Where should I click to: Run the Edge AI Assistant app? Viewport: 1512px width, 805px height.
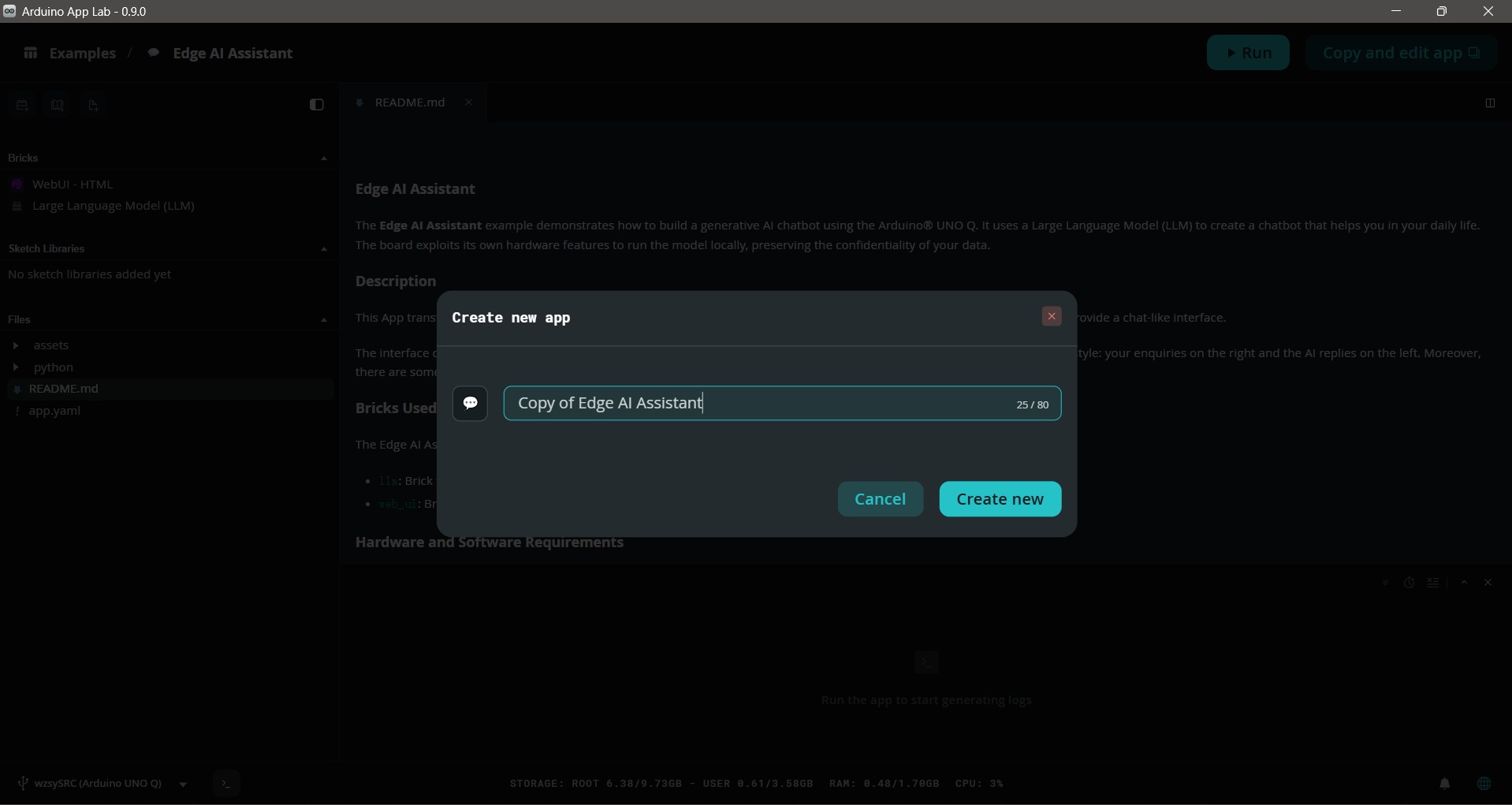pyautogui.click(x=1248, y=53)
